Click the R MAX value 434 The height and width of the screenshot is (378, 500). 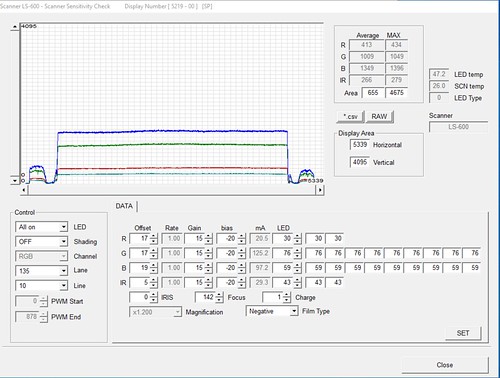pyautogui.click(x=396, y=45)
